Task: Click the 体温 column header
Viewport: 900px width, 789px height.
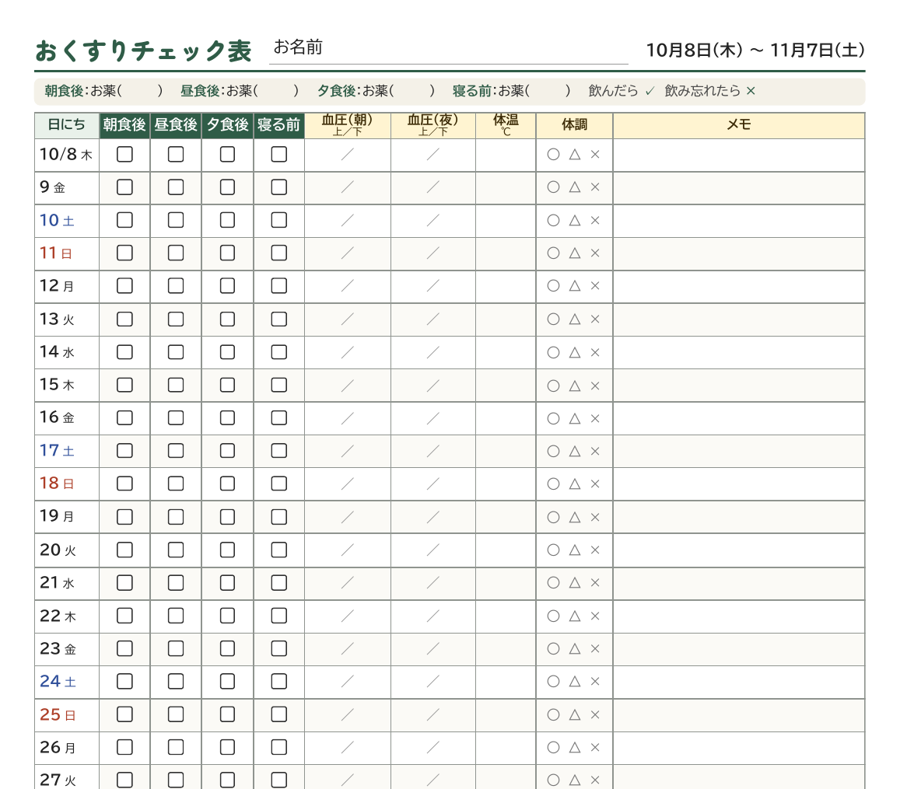Action: coord(506,125)
